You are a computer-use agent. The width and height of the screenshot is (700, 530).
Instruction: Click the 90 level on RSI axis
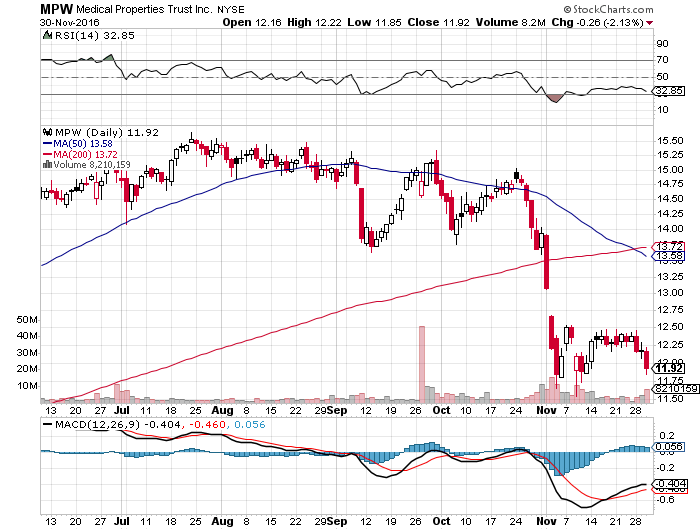coord(662,44)
